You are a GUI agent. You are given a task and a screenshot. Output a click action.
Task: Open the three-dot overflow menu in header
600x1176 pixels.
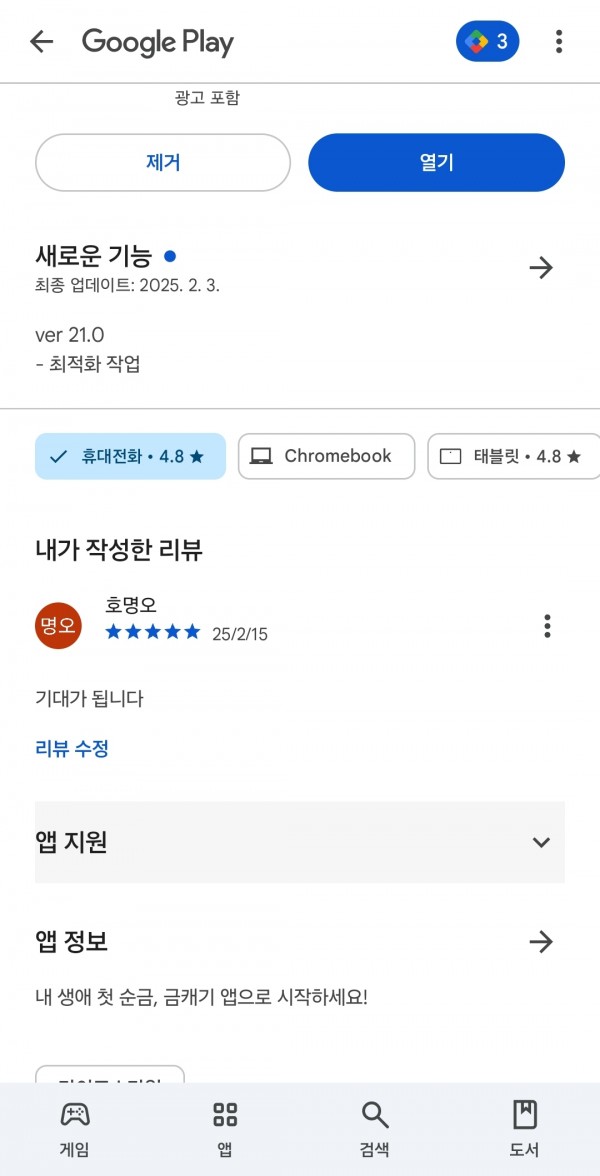tap(559, 41)
